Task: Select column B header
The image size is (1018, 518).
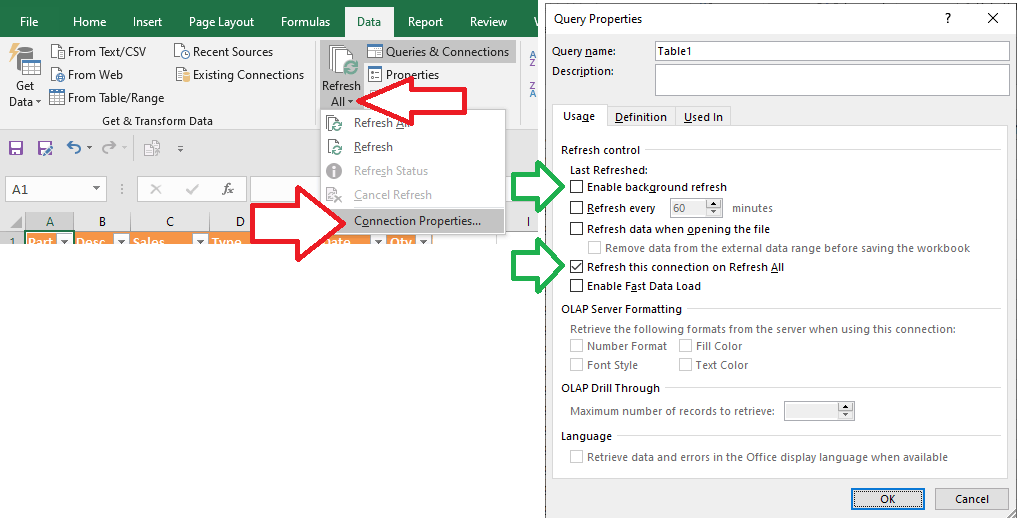Action: click(102, 221)
